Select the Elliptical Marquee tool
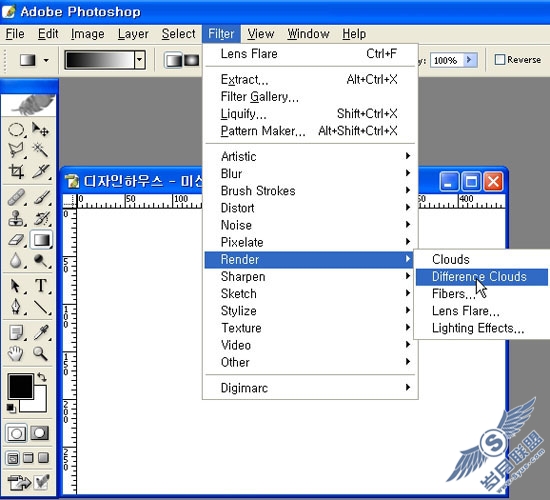The height and width of the screenshot is (500, 550). [x=16, y=130]
